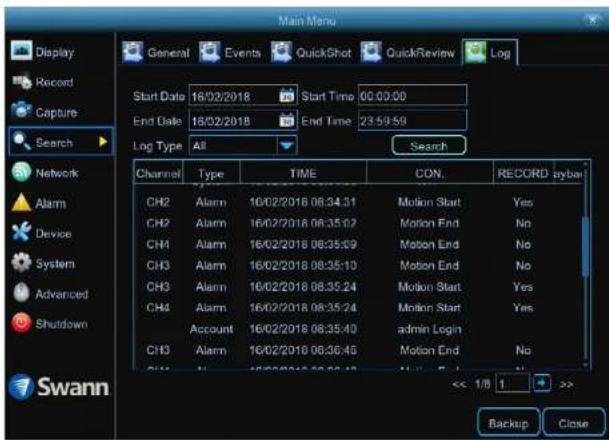Open the Network menu
609x440 pixels.
(x=57, y=173)
